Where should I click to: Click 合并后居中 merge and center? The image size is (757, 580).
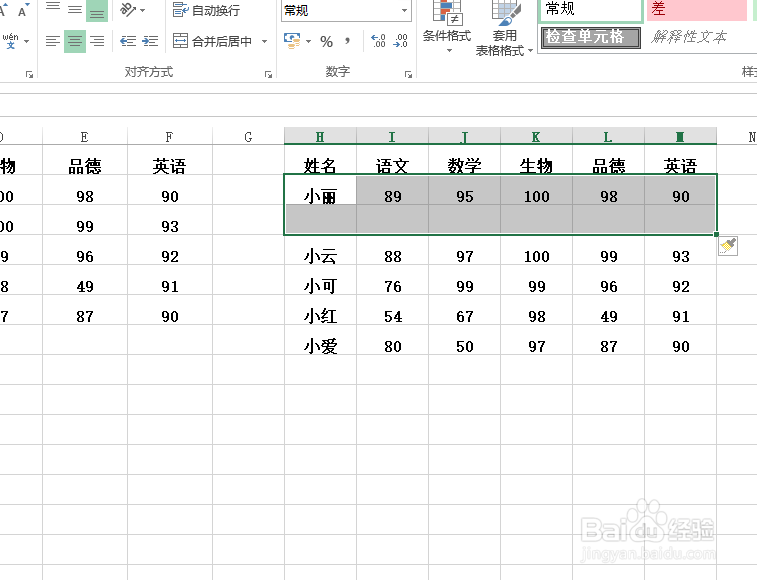point(212,42)
